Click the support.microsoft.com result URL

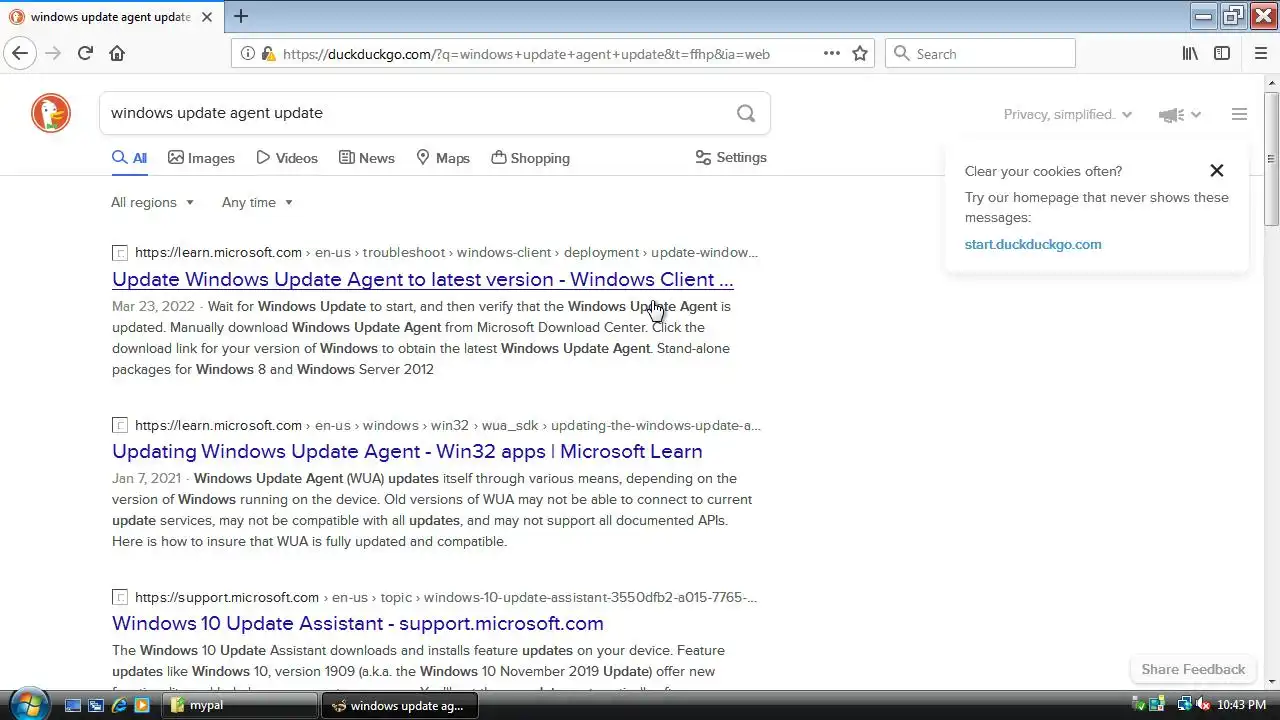click(x=446, y=598)
